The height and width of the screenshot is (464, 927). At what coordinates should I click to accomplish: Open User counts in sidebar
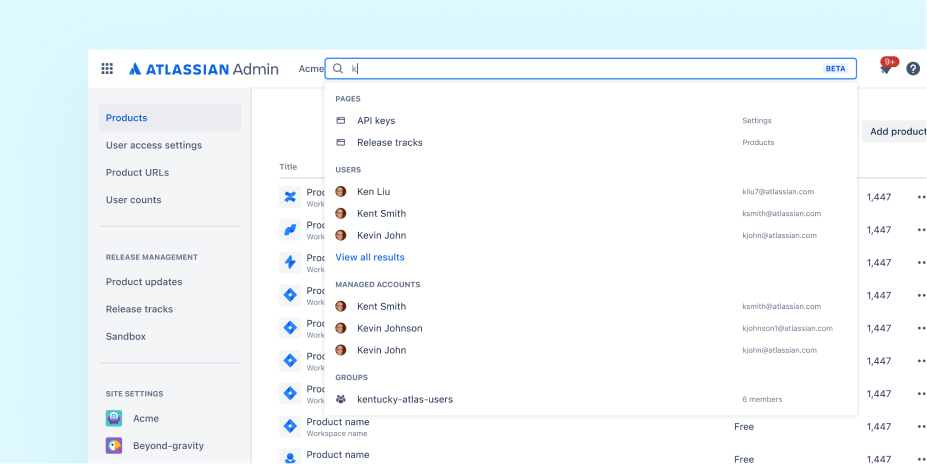(x=134, y=200)
